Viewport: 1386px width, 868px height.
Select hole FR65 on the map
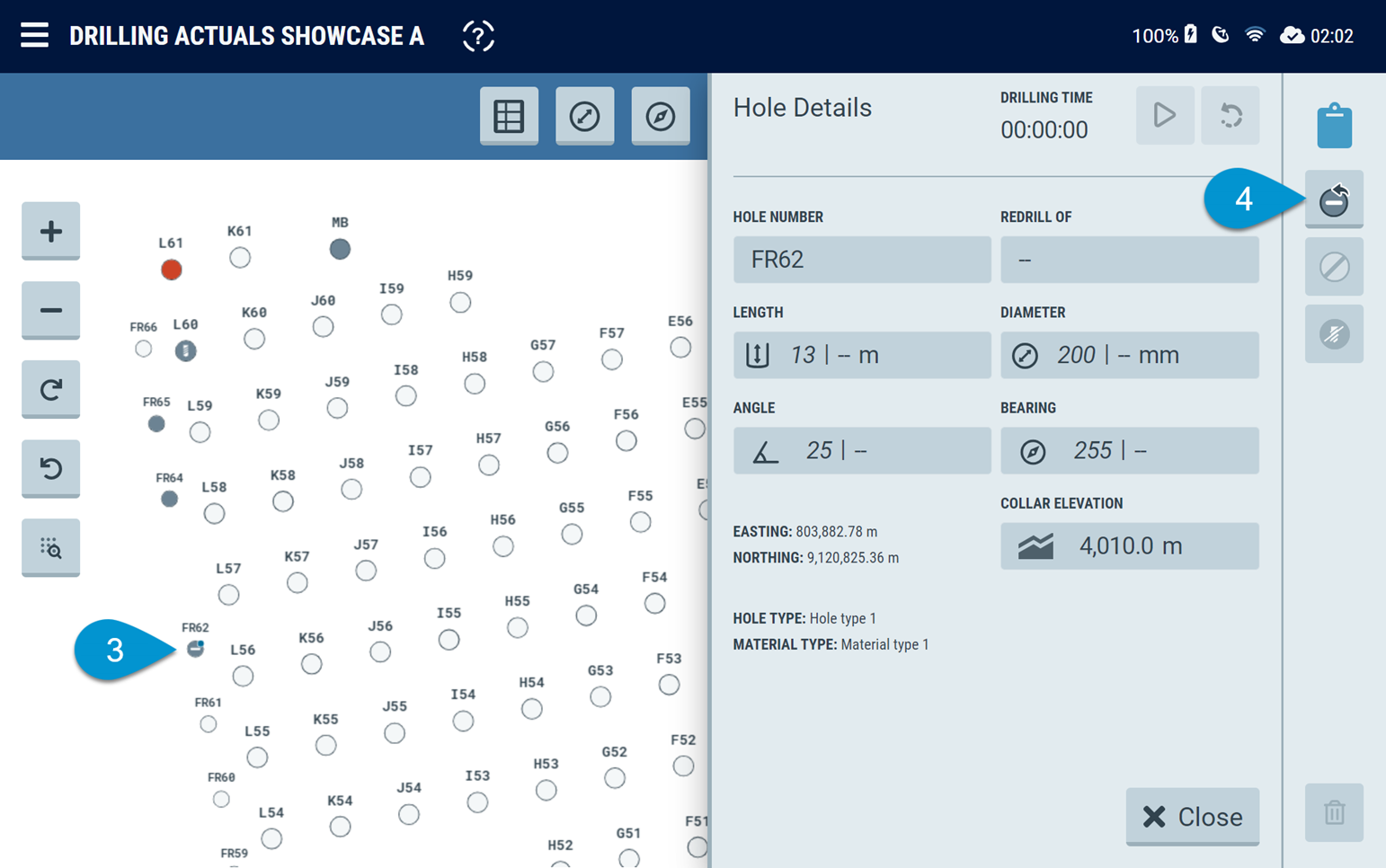tap(156, 423)
